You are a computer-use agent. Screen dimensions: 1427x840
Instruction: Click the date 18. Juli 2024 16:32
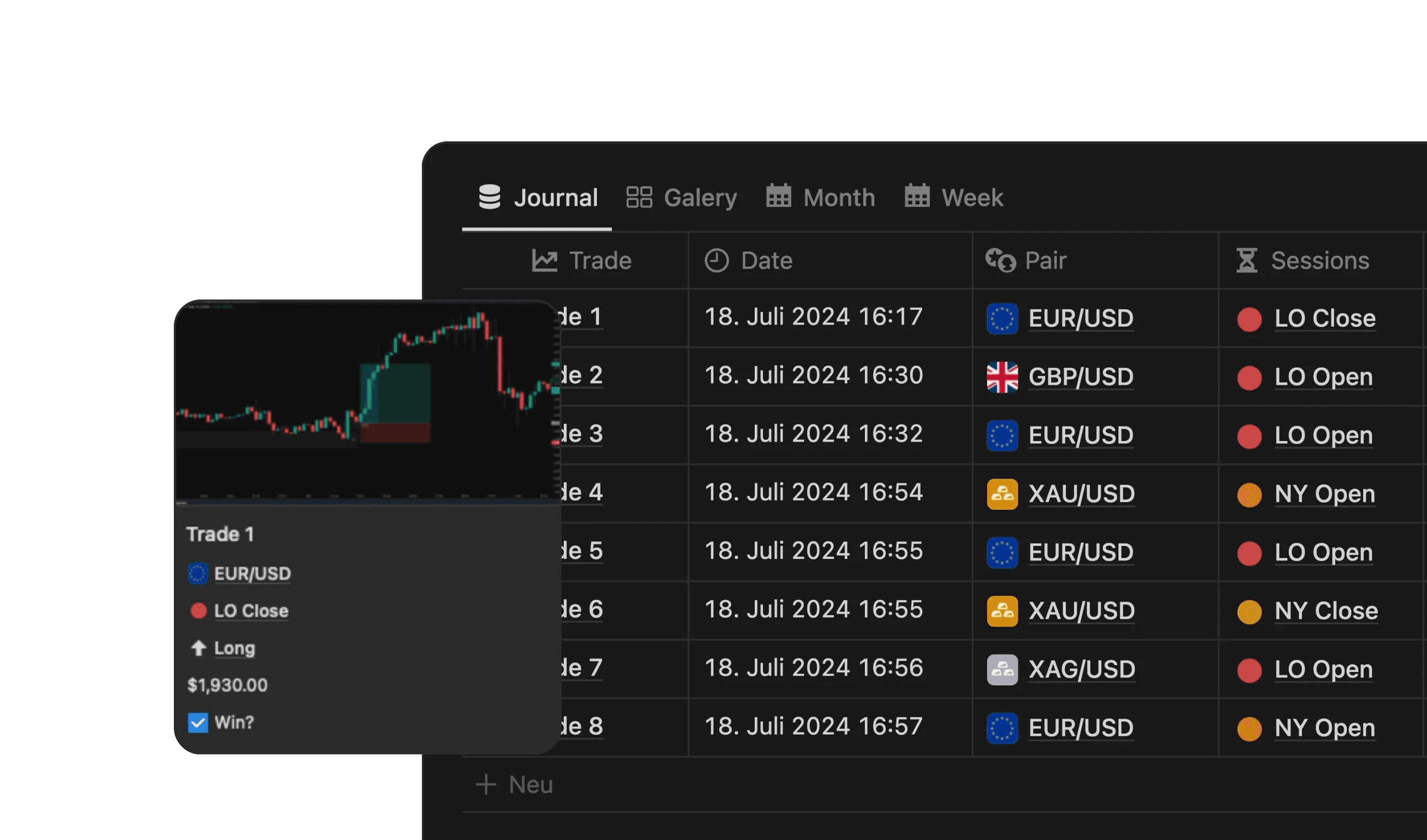tap(814, 434)
